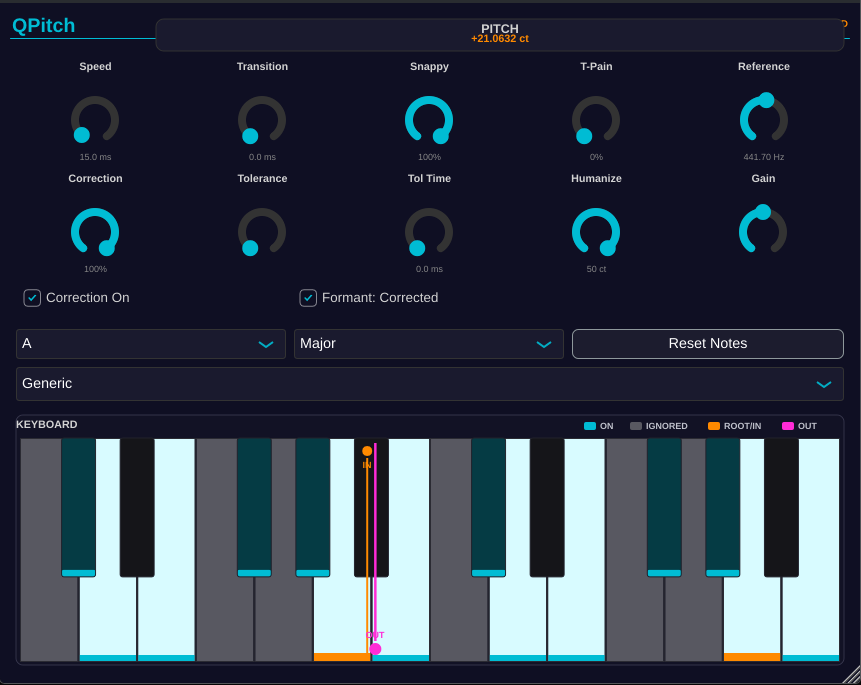
Task: Click the 50 ct Humanize value
Action: [596, 269]
